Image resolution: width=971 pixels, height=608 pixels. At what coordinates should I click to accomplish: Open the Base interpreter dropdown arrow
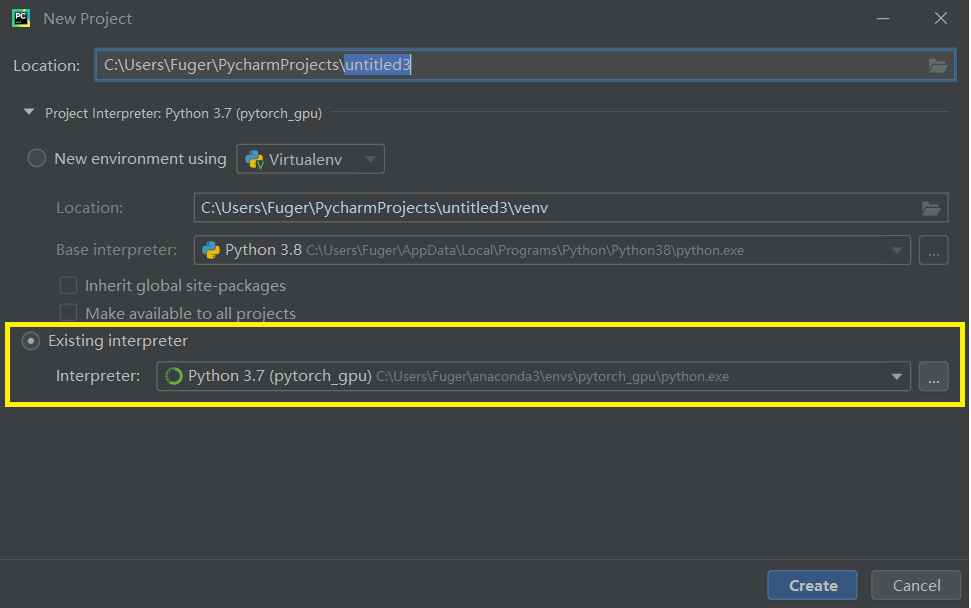[x=896, y=251]
